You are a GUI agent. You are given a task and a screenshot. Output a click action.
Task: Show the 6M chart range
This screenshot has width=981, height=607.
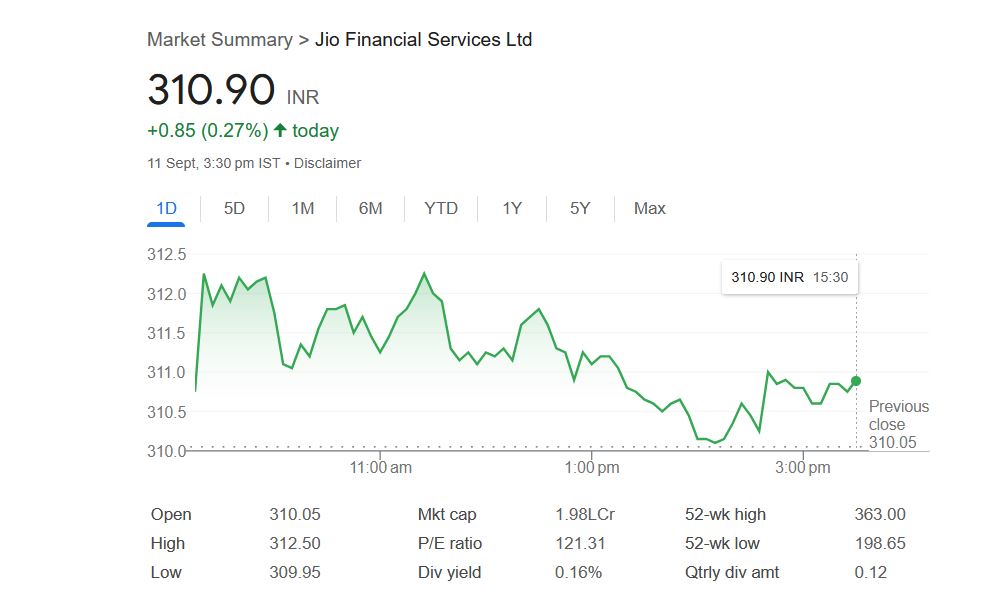pyautogui.click(x=370, y=208)
